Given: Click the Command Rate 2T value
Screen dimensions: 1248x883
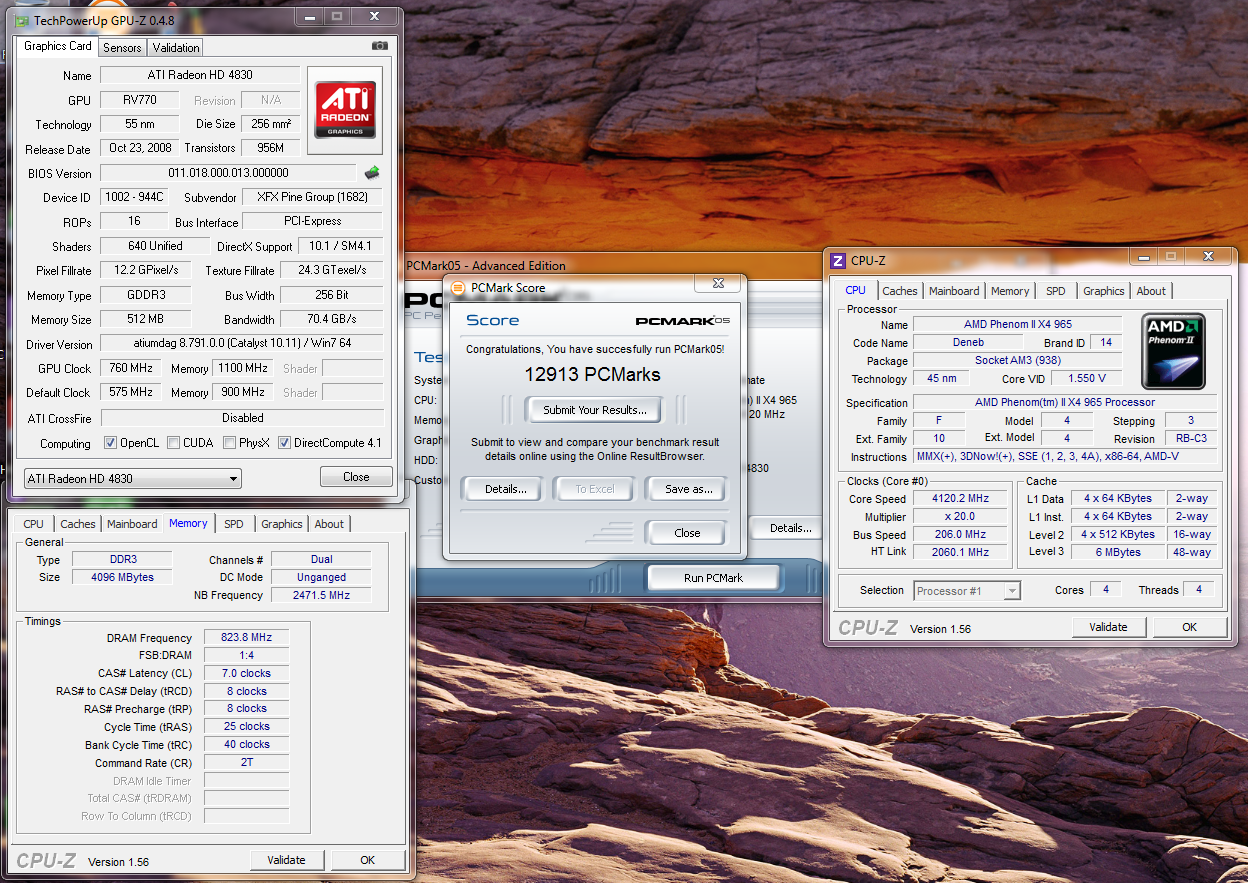Looking at the screenshot, I should 247,763.
